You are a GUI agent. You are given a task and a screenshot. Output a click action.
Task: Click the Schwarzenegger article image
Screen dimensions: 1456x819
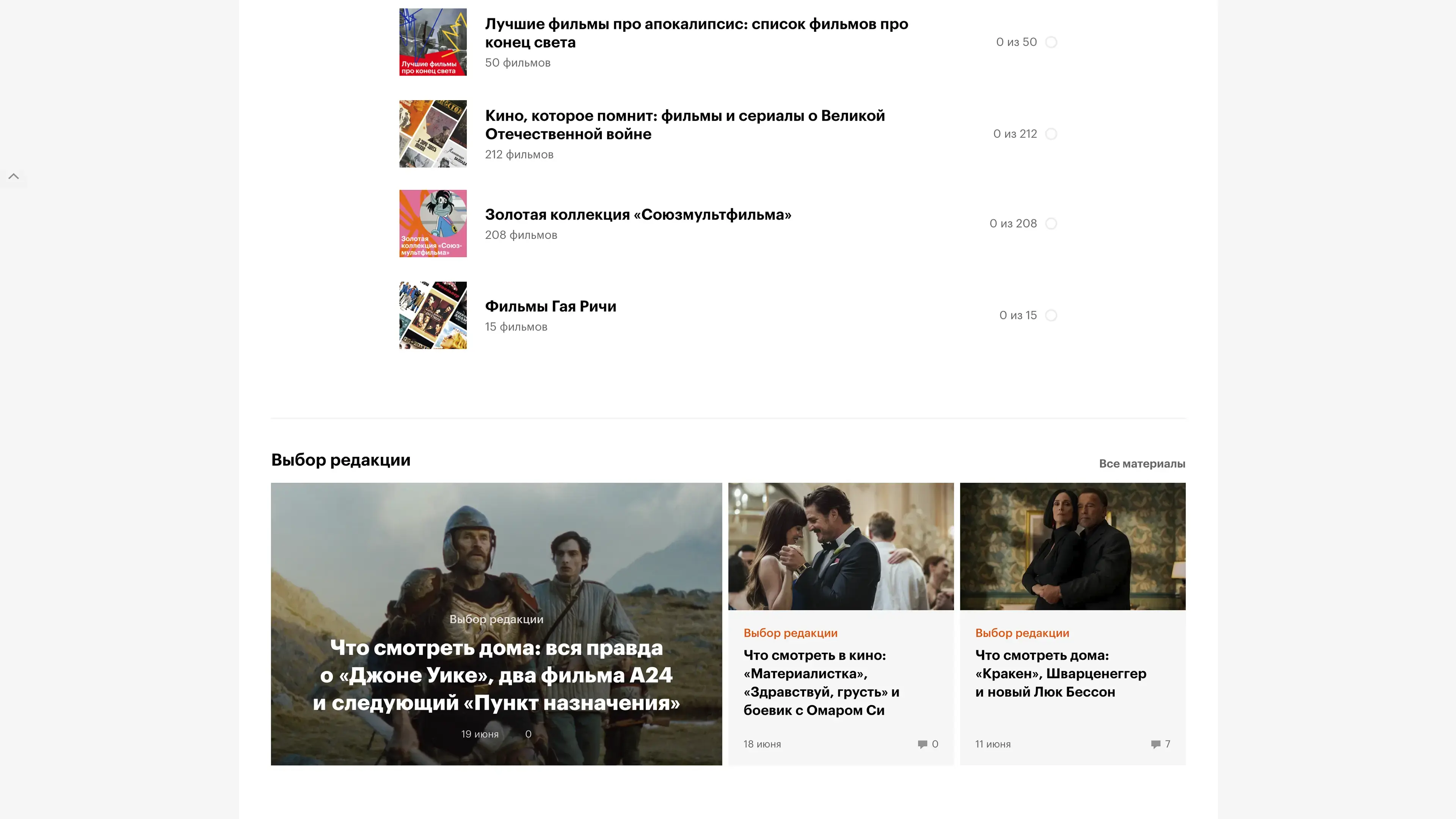point(1072,546)
